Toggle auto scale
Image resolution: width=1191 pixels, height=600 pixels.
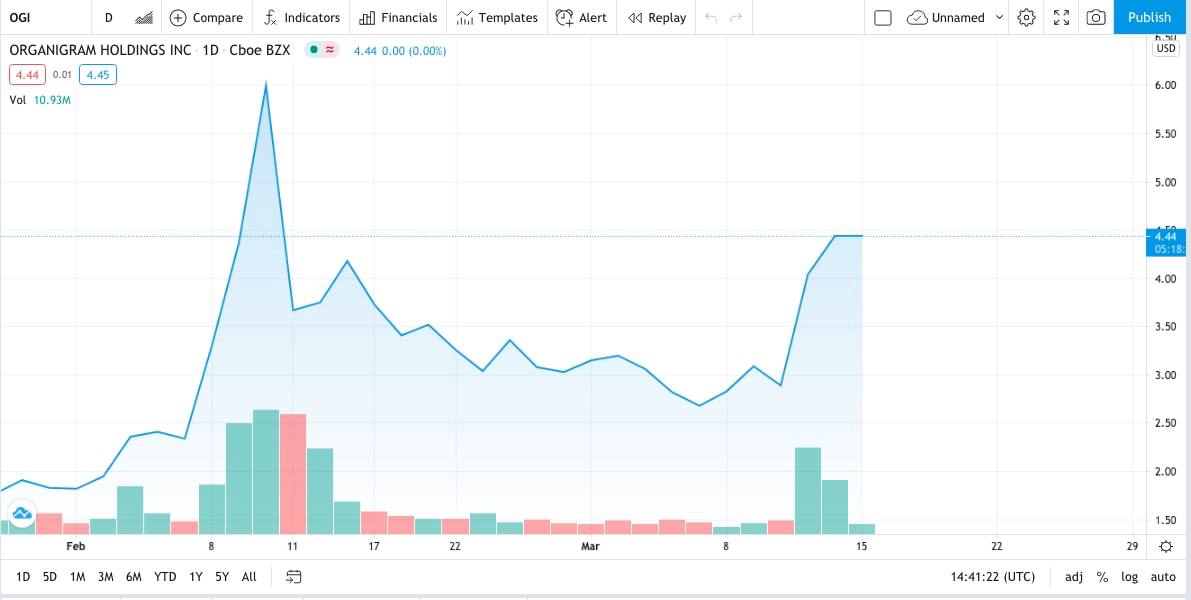[1163, 576]
